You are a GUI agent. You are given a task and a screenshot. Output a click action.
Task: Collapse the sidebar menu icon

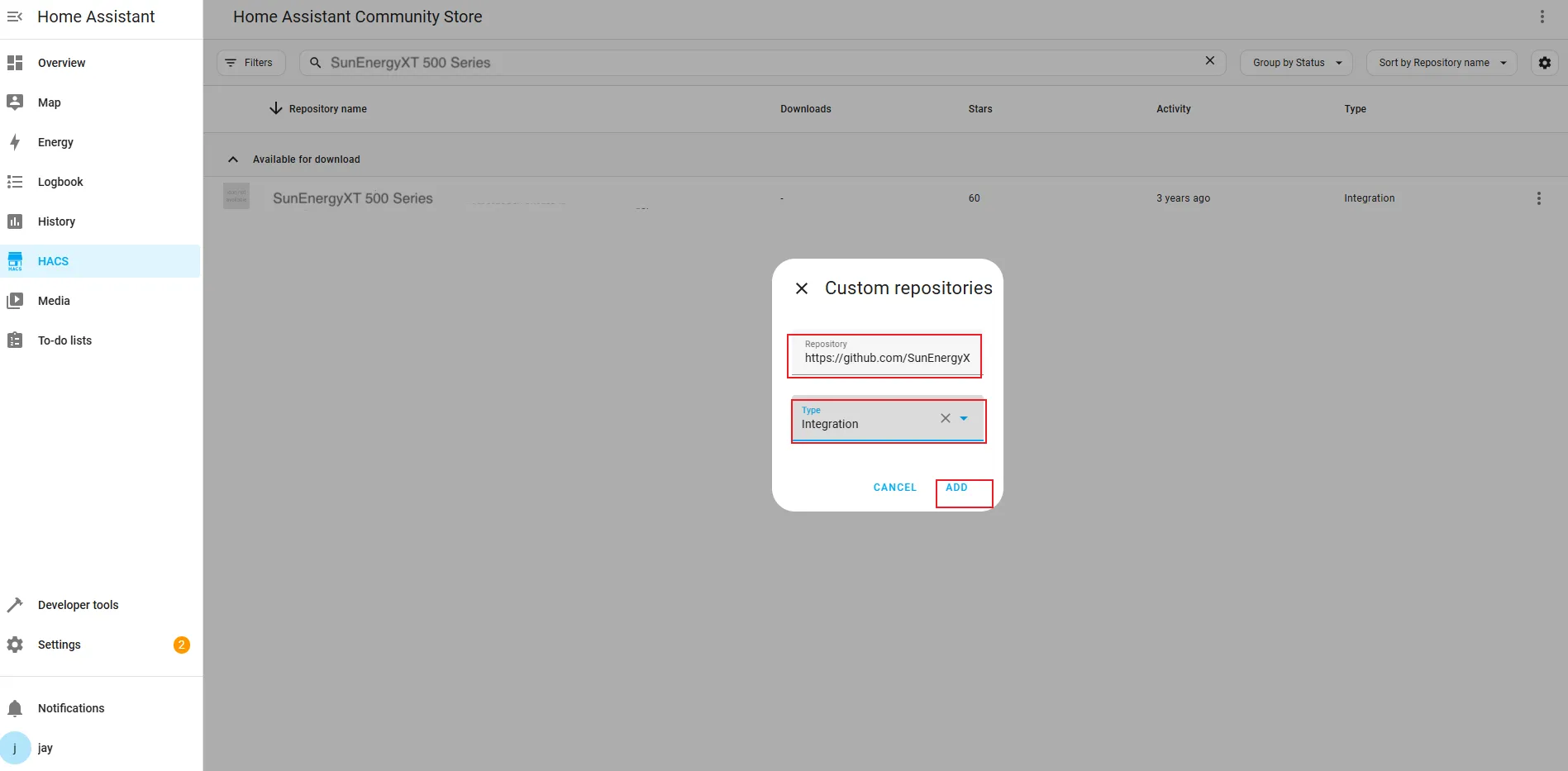pyautogui.click(x=15, y=17)
